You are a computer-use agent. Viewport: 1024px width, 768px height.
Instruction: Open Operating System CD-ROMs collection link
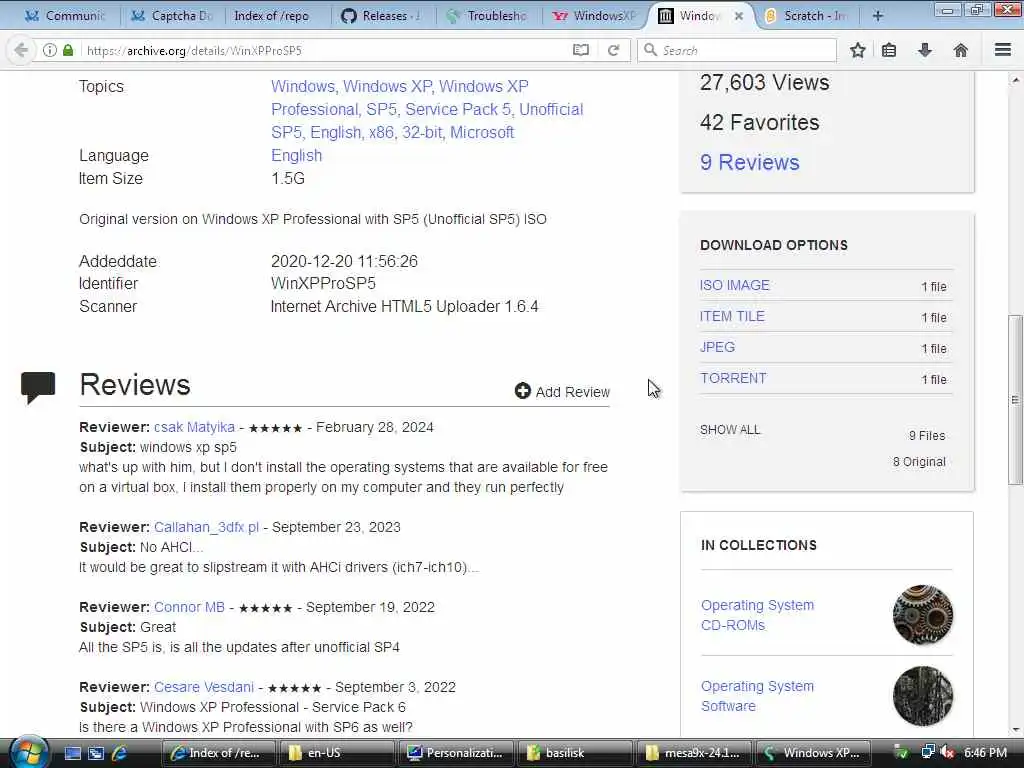coord(758,615)
